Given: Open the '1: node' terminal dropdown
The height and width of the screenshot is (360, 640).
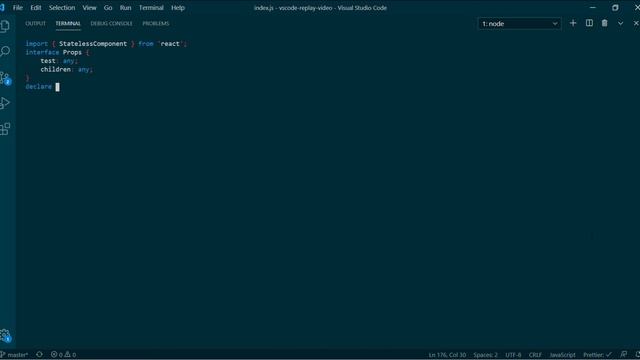Looking at the screenshot, I should tap(519, 24).
